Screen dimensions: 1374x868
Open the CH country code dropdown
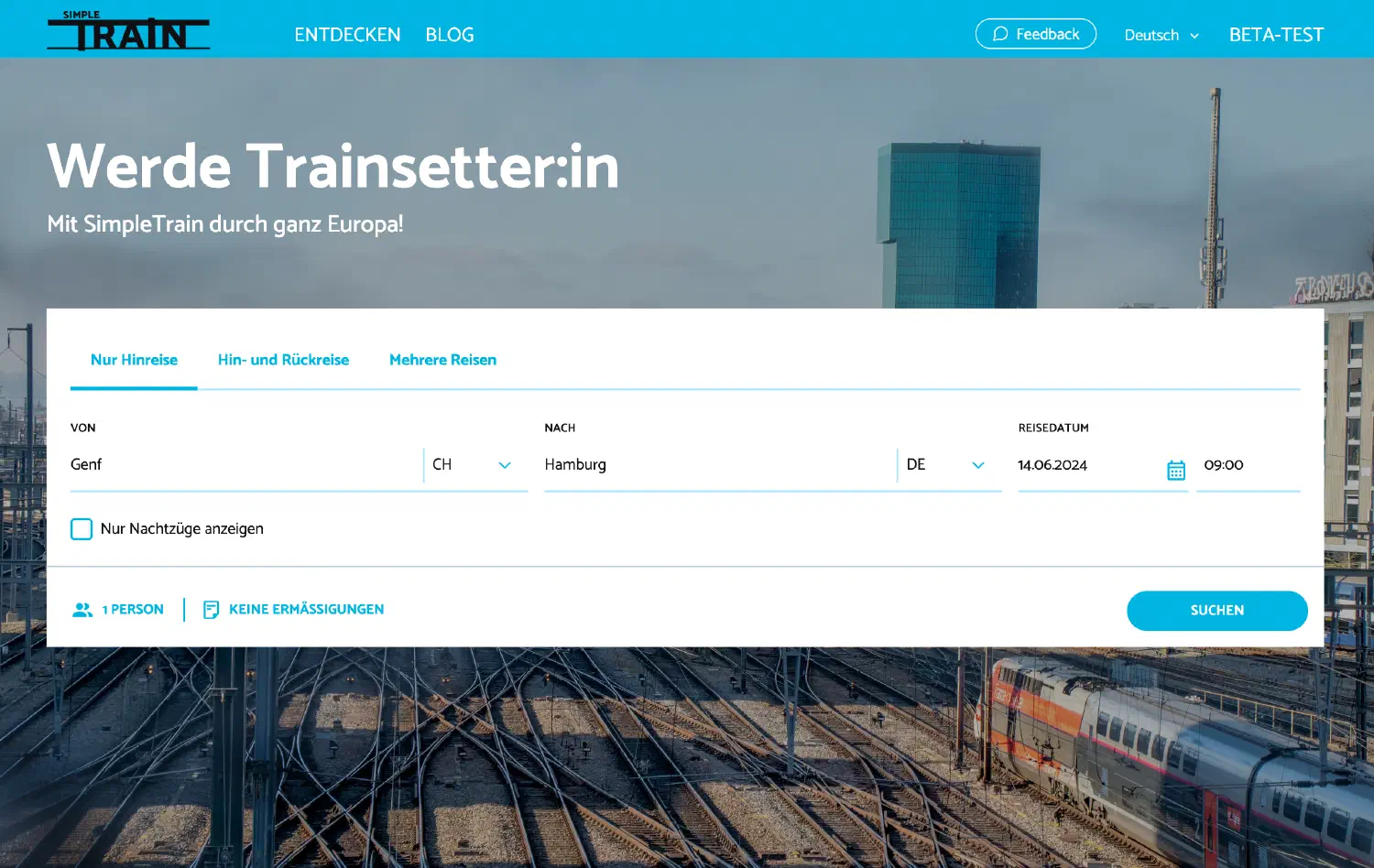(505, 465)
